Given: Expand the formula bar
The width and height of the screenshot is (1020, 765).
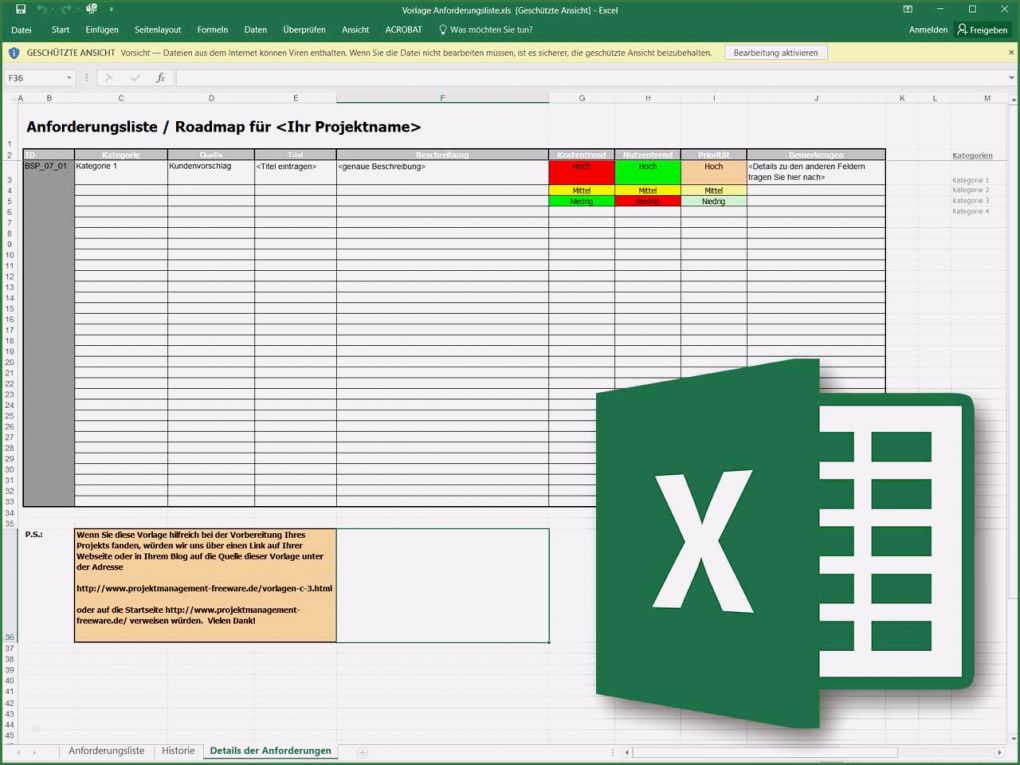Looking at the screenshot, I should click(1013, 77).
